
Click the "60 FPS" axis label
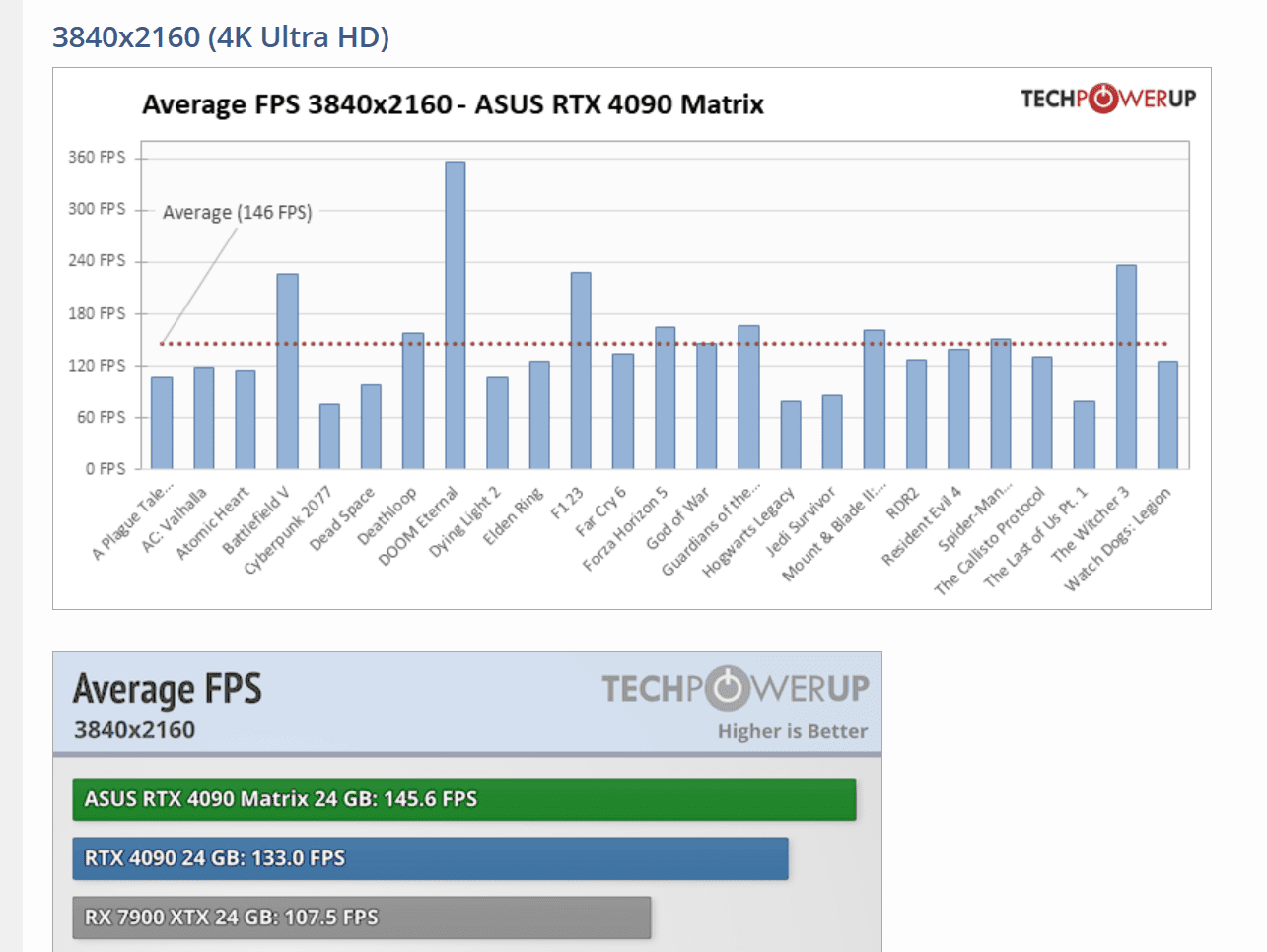click(x=101, y=417)
